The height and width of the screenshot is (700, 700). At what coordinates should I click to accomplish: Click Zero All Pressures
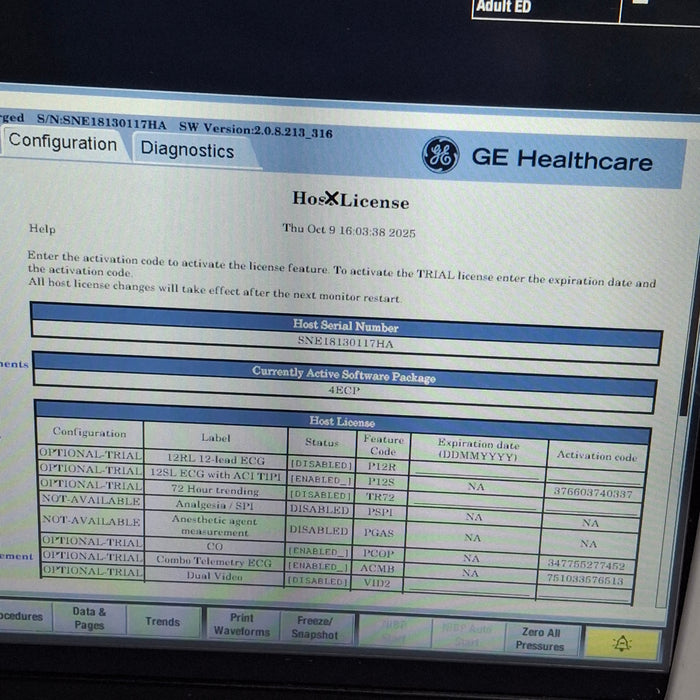(x=540, y=639)
